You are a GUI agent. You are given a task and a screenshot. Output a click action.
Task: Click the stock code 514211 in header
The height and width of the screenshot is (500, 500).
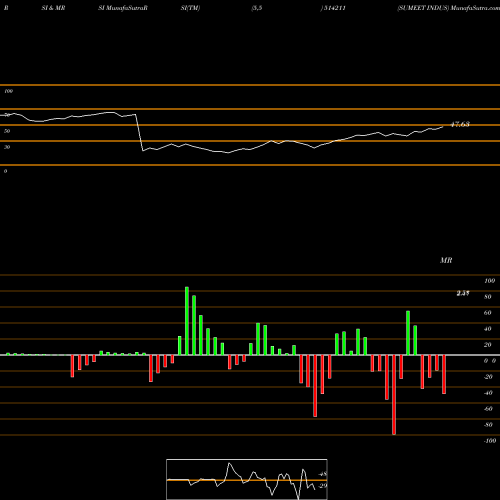pos(334,8)
